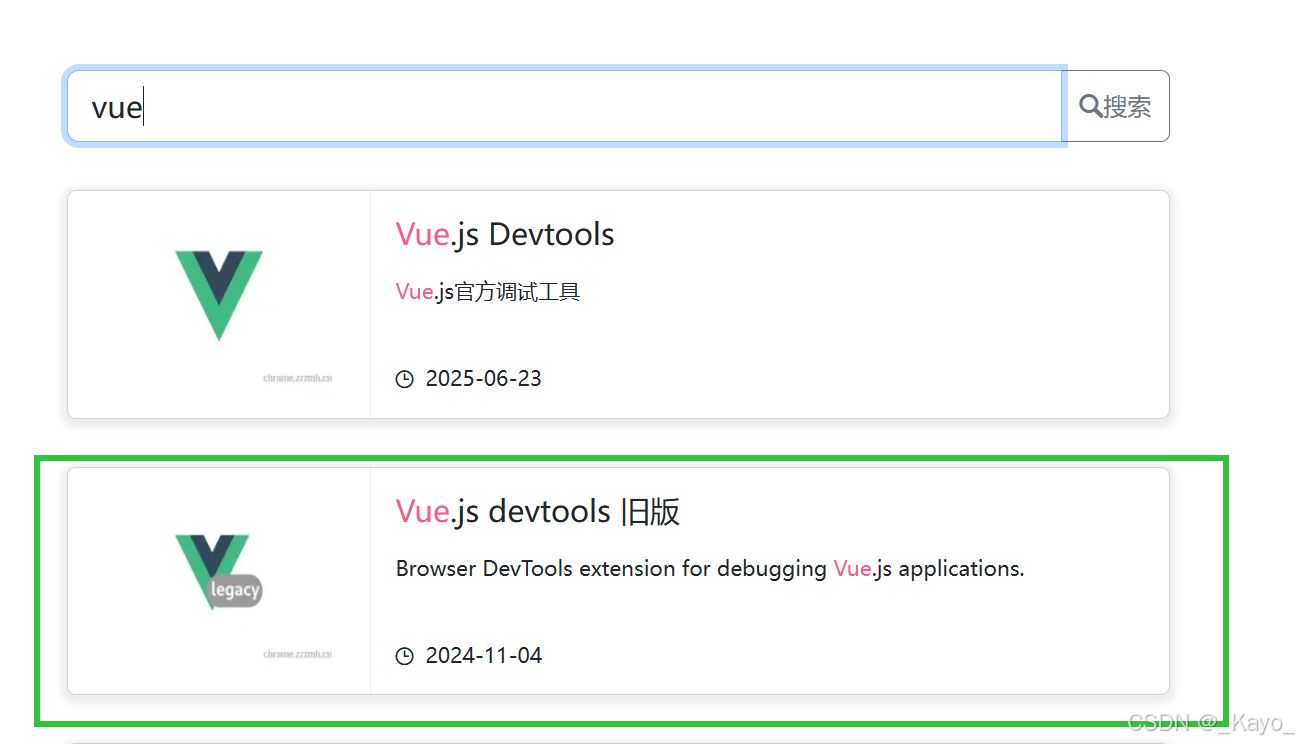Click the 'Browser DevTools extension for debugging' description
1299x744 pixels.
pos(710,569)
